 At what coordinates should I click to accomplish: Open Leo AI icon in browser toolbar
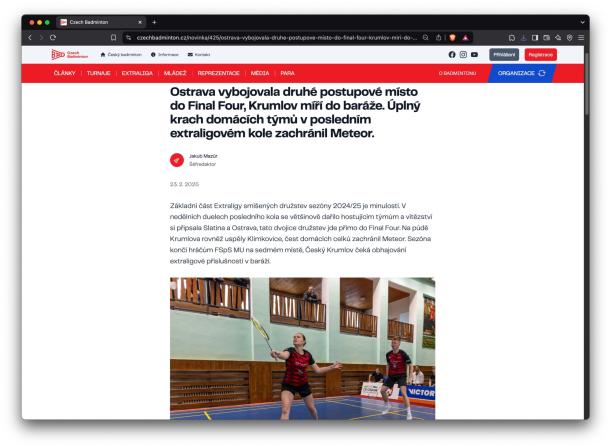click(558, 38)
